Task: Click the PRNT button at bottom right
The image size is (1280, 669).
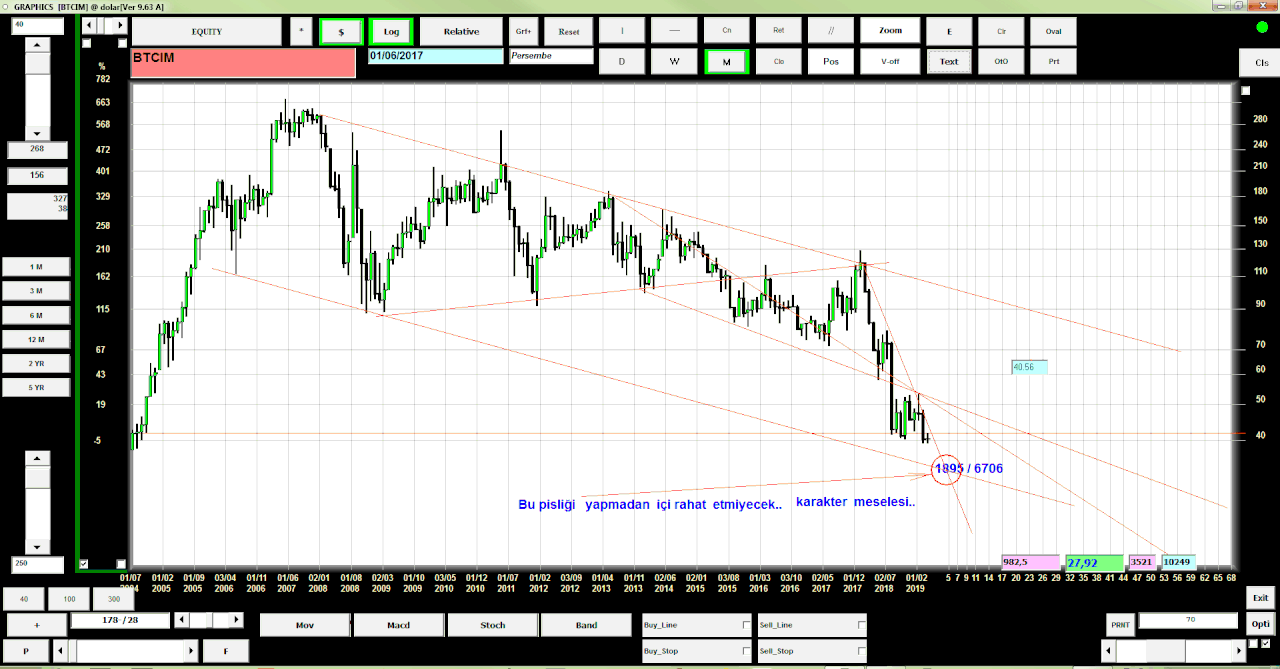Action: point(1120,624)
